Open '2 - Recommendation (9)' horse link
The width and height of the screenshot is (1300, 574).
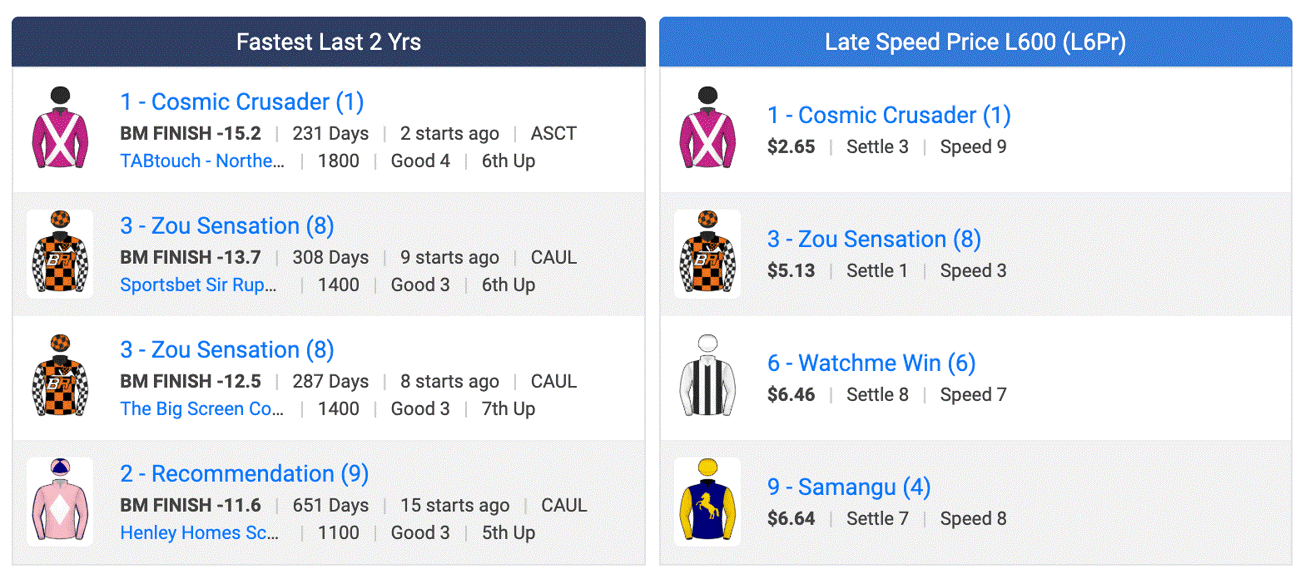[244, 474]
